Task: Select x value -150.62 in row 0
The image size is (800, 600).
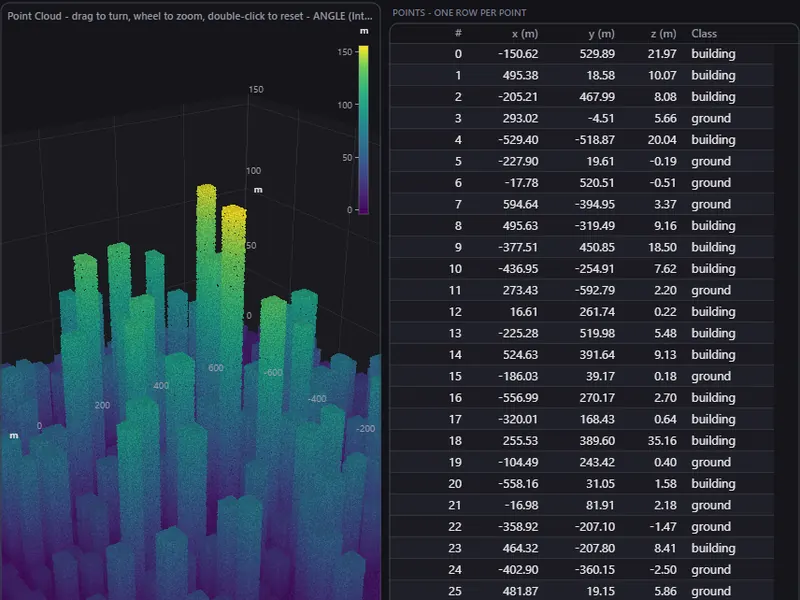Action: 518,54
